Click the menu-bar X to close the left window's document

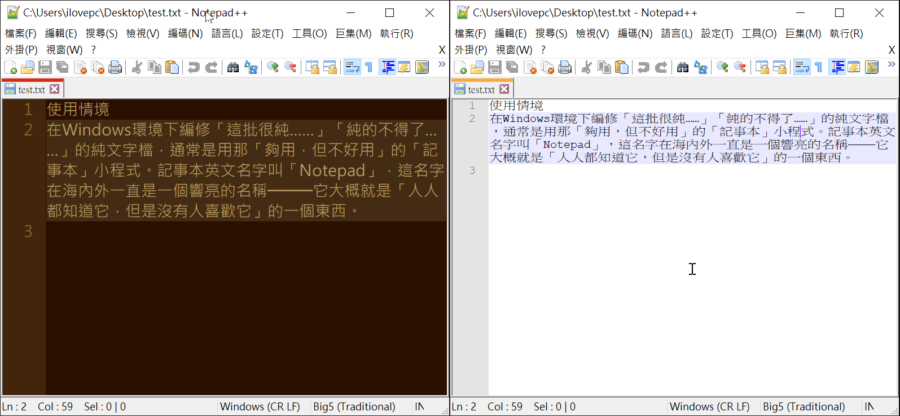442,50
